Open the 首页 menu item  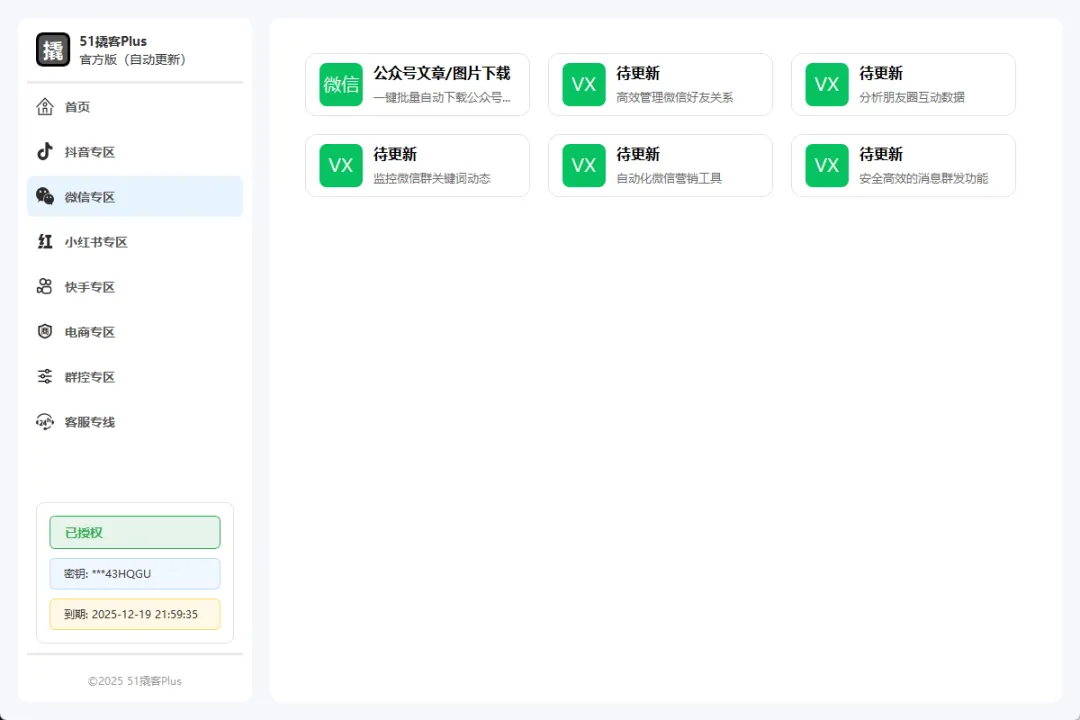(135, 107)
